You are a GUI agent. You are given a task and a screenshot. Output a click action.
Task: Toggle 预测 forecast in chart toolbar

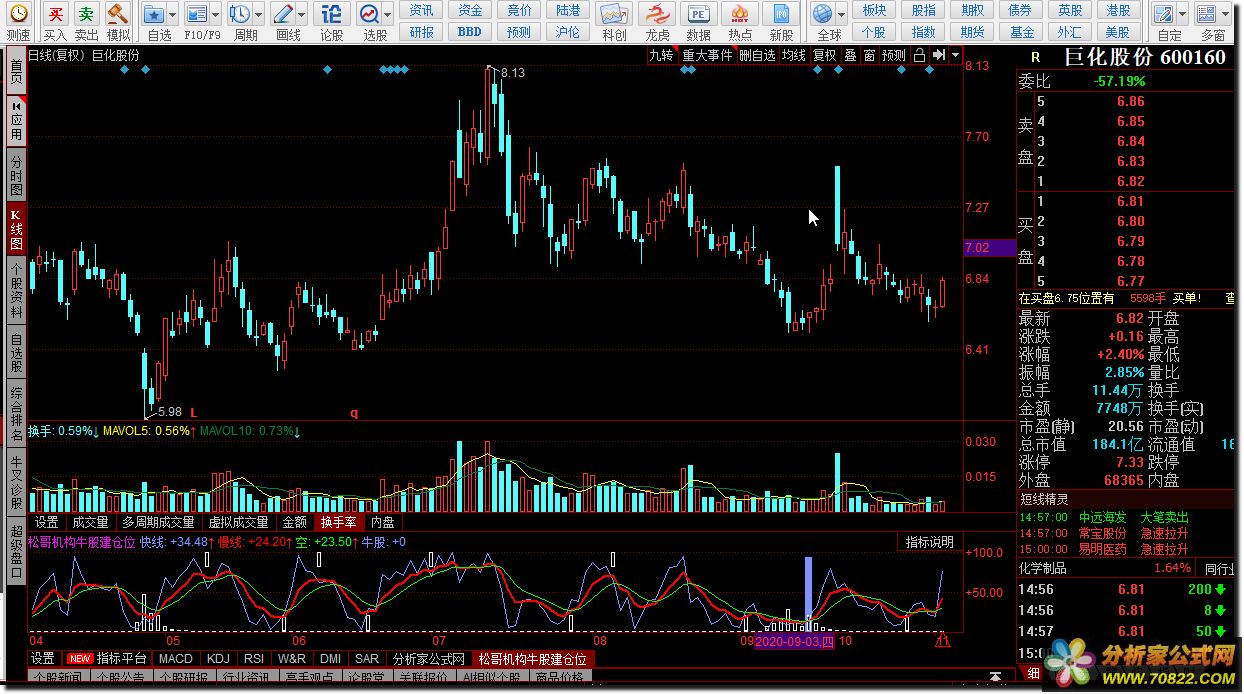(894, 55)
